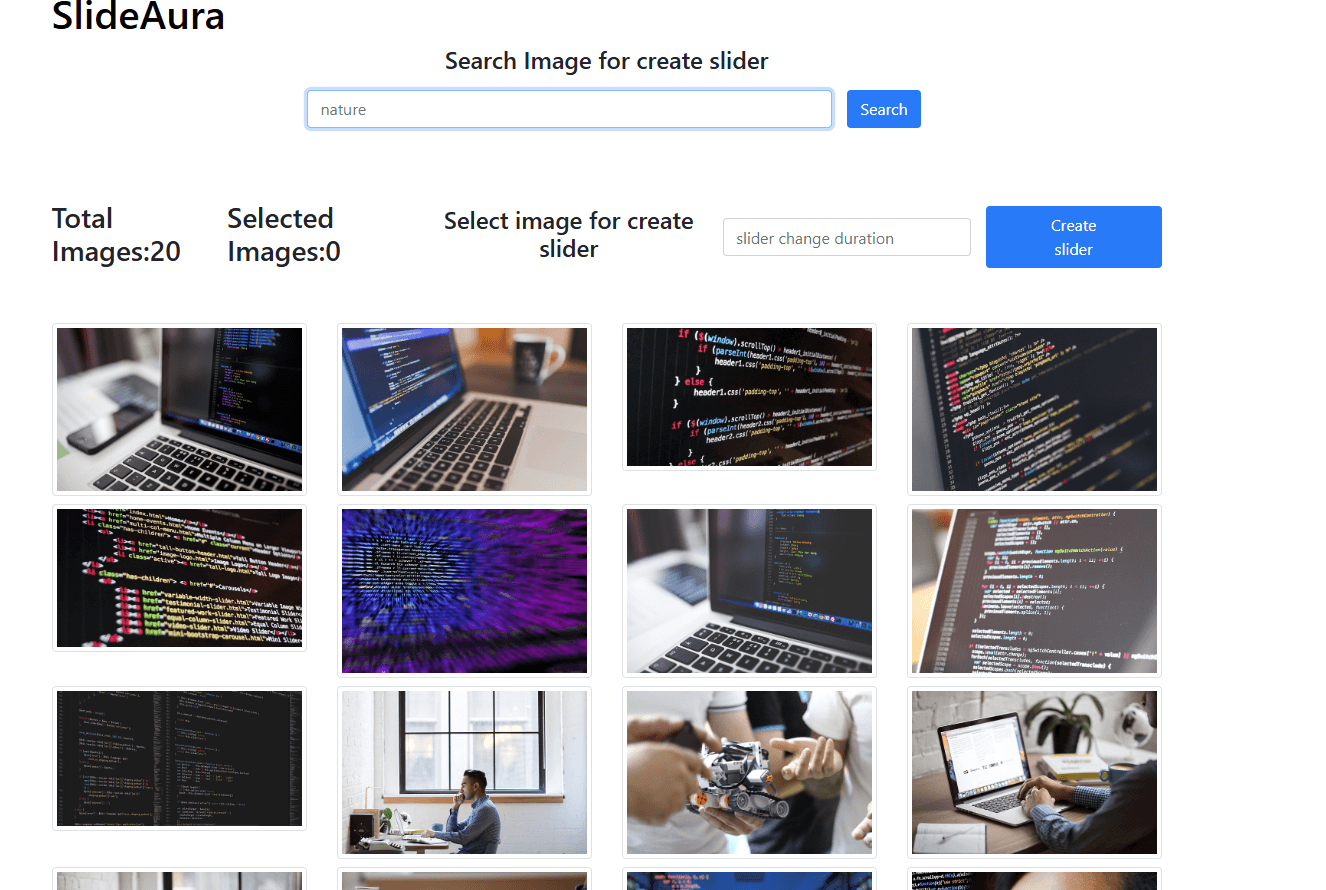Select the man on phone by window image
Image resolution: width=1326 pixels, height=890 pixels.
pyautogui.click(x=464, y=772)
